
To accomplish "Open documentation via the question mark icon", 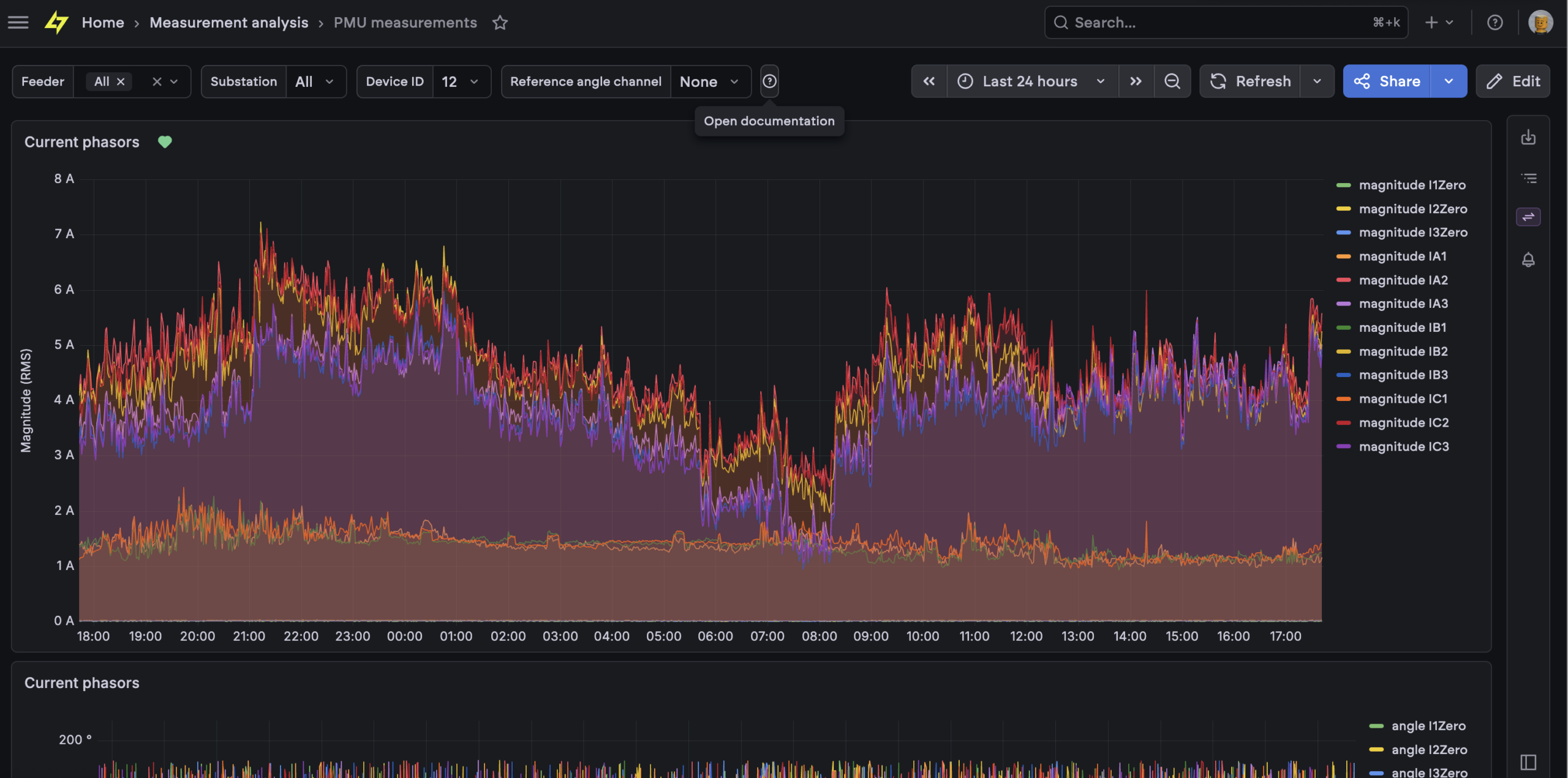I will point(769,81).
